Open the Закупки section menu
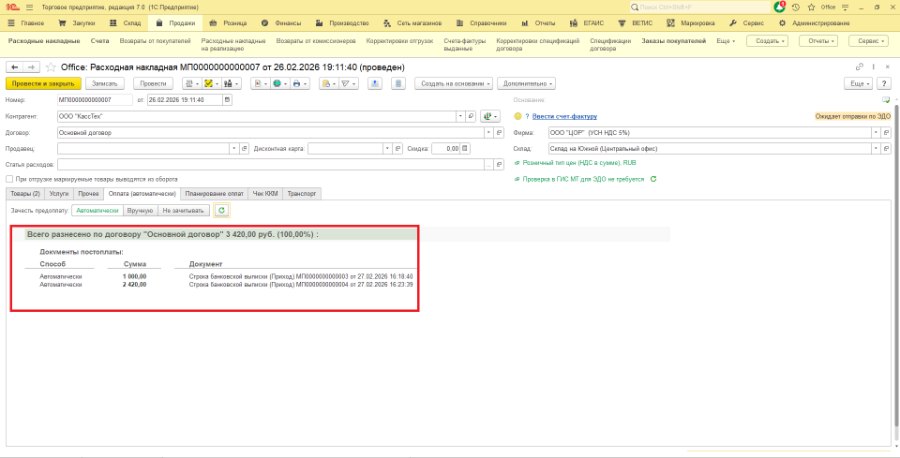 pyautogui.click(x=77, y=24)
